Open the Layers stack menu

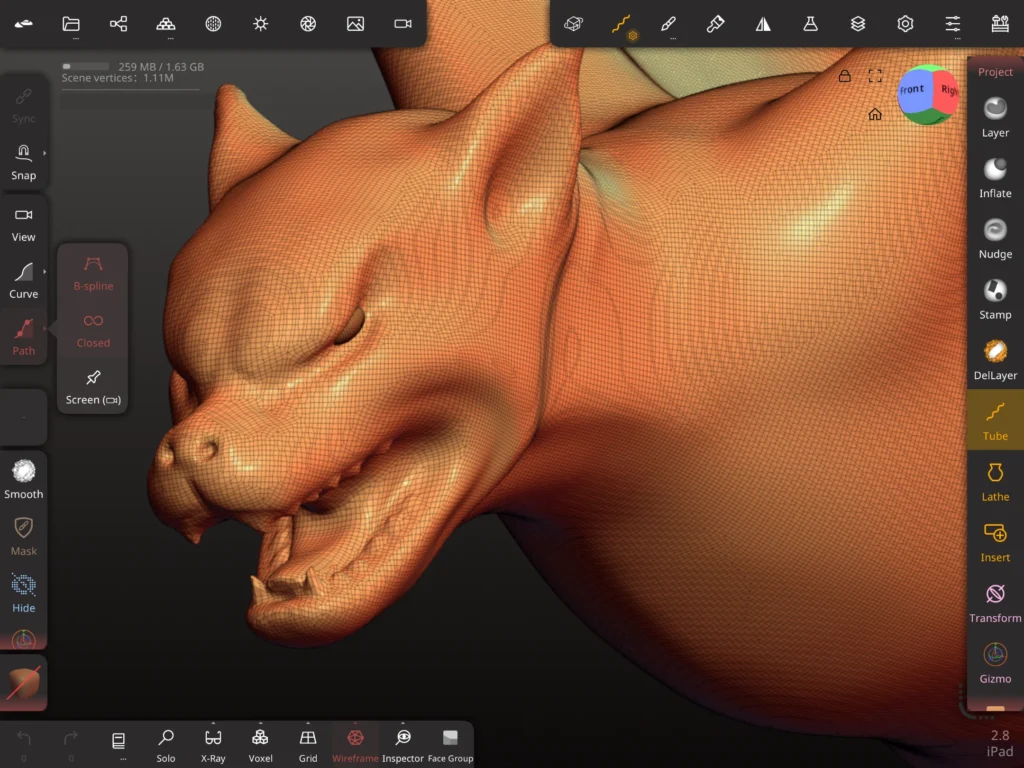(857, 24)
